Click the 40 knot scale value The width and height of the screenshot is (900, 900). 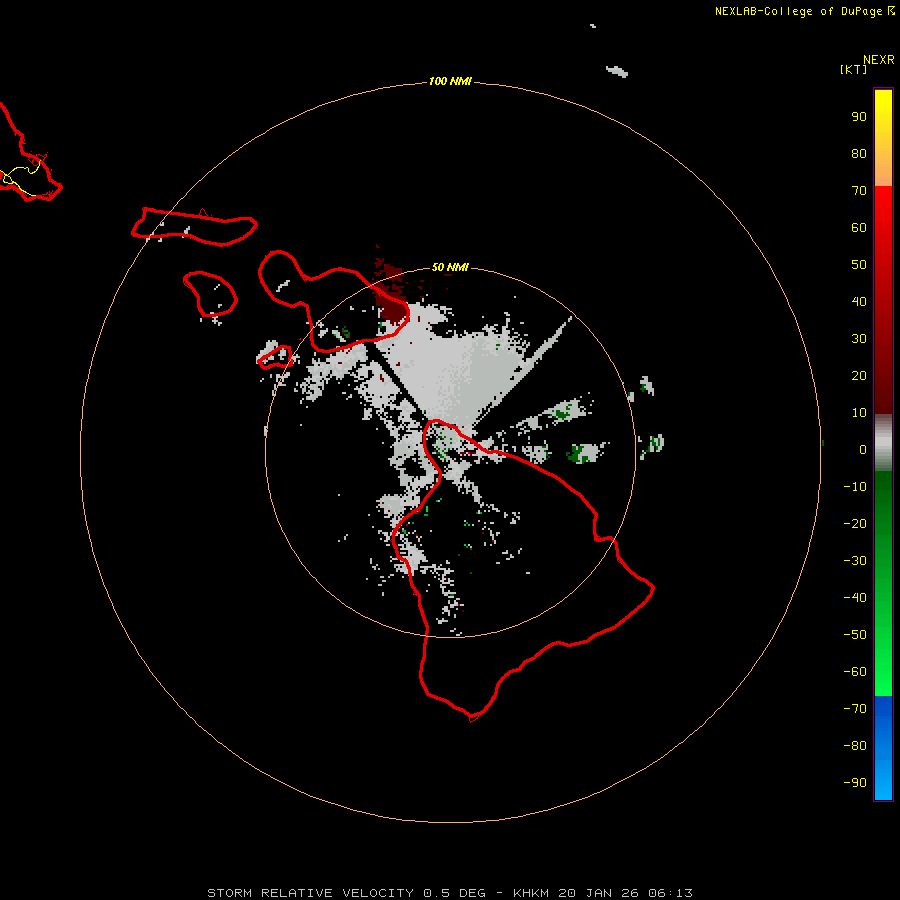coord(859,302)
